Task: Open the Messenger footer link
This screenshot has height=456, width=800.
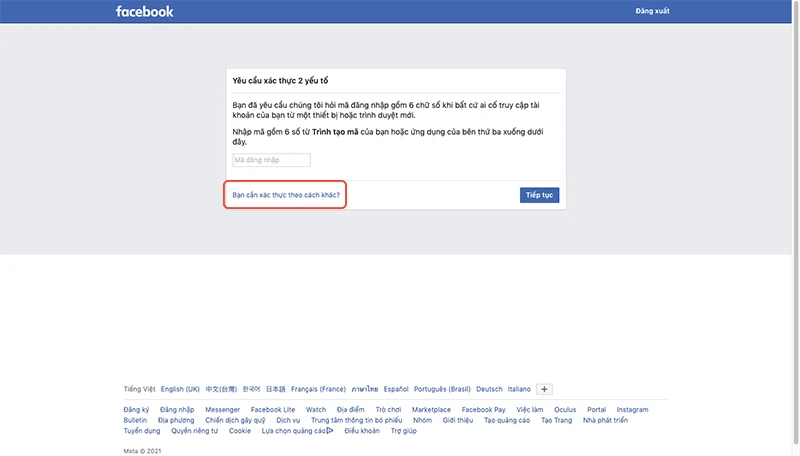Action: 222,410
